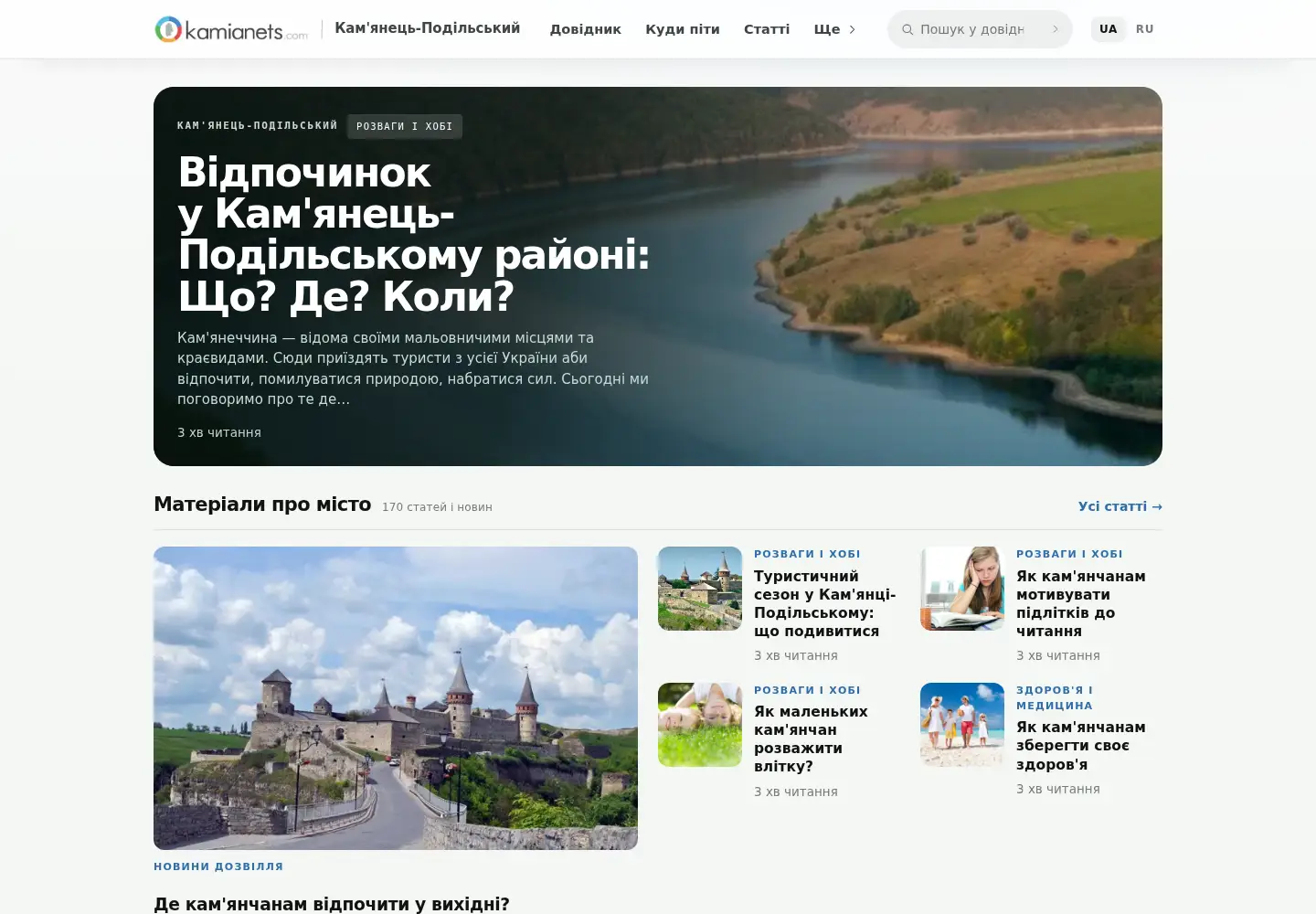The image size is (1316, 914).
Task: Switch language to RU
Action: click(x=1145, y=29)
